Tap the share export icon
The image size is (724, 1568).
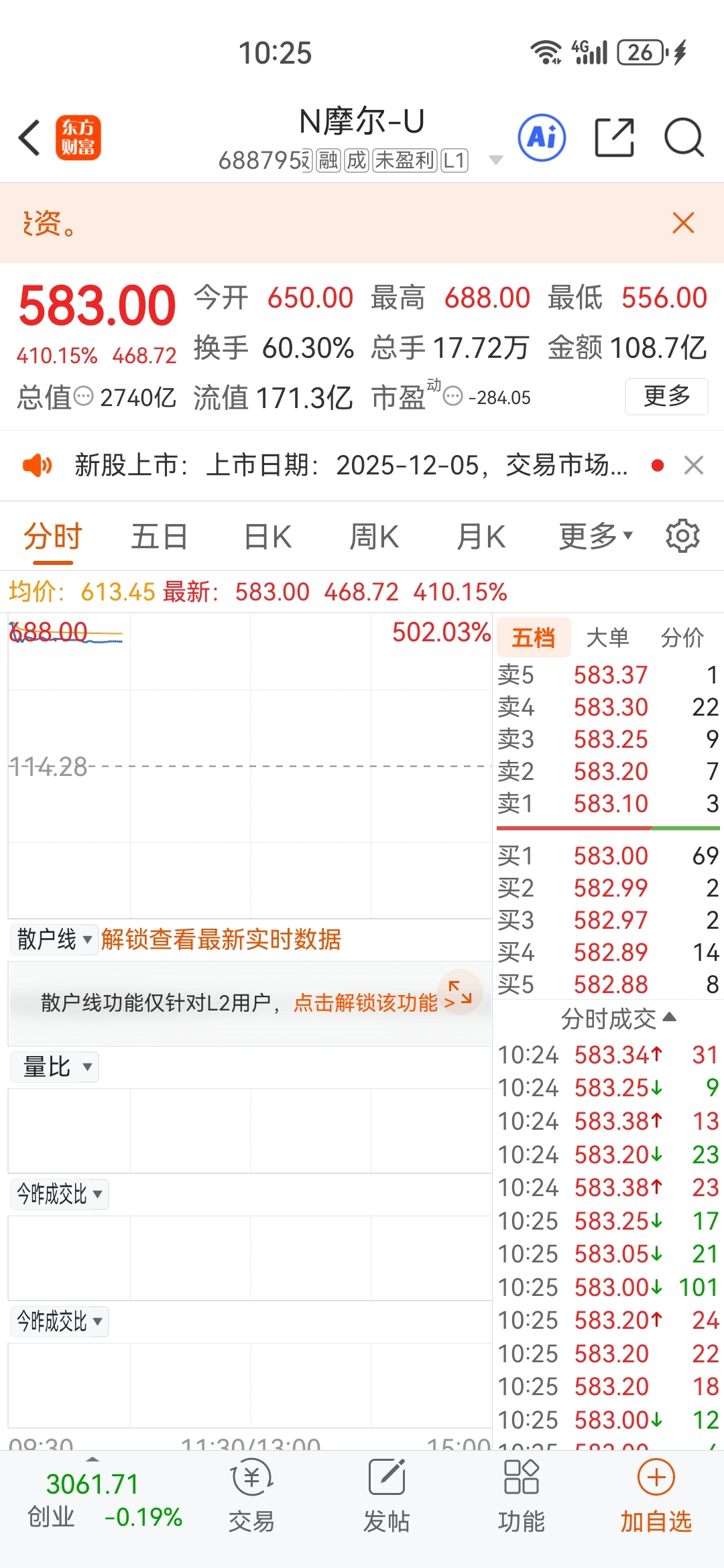coord(614,137)
